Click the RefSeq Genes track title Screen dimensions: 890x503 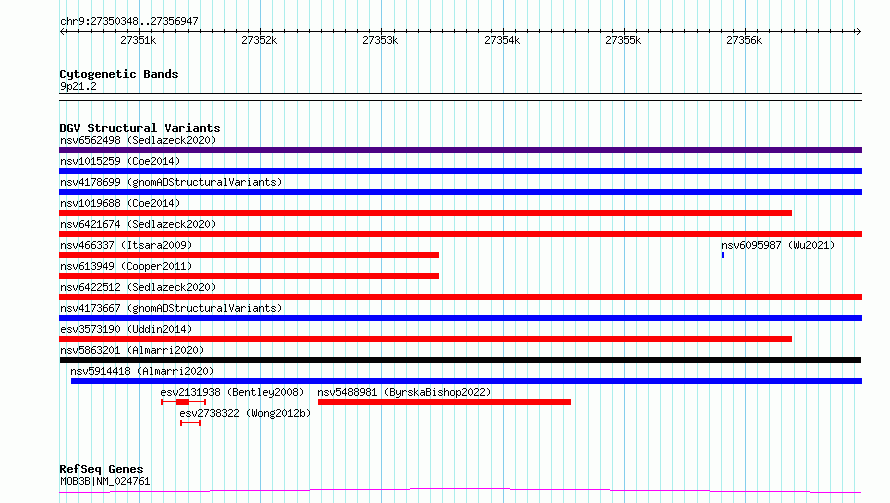click(x=101, y=469)
